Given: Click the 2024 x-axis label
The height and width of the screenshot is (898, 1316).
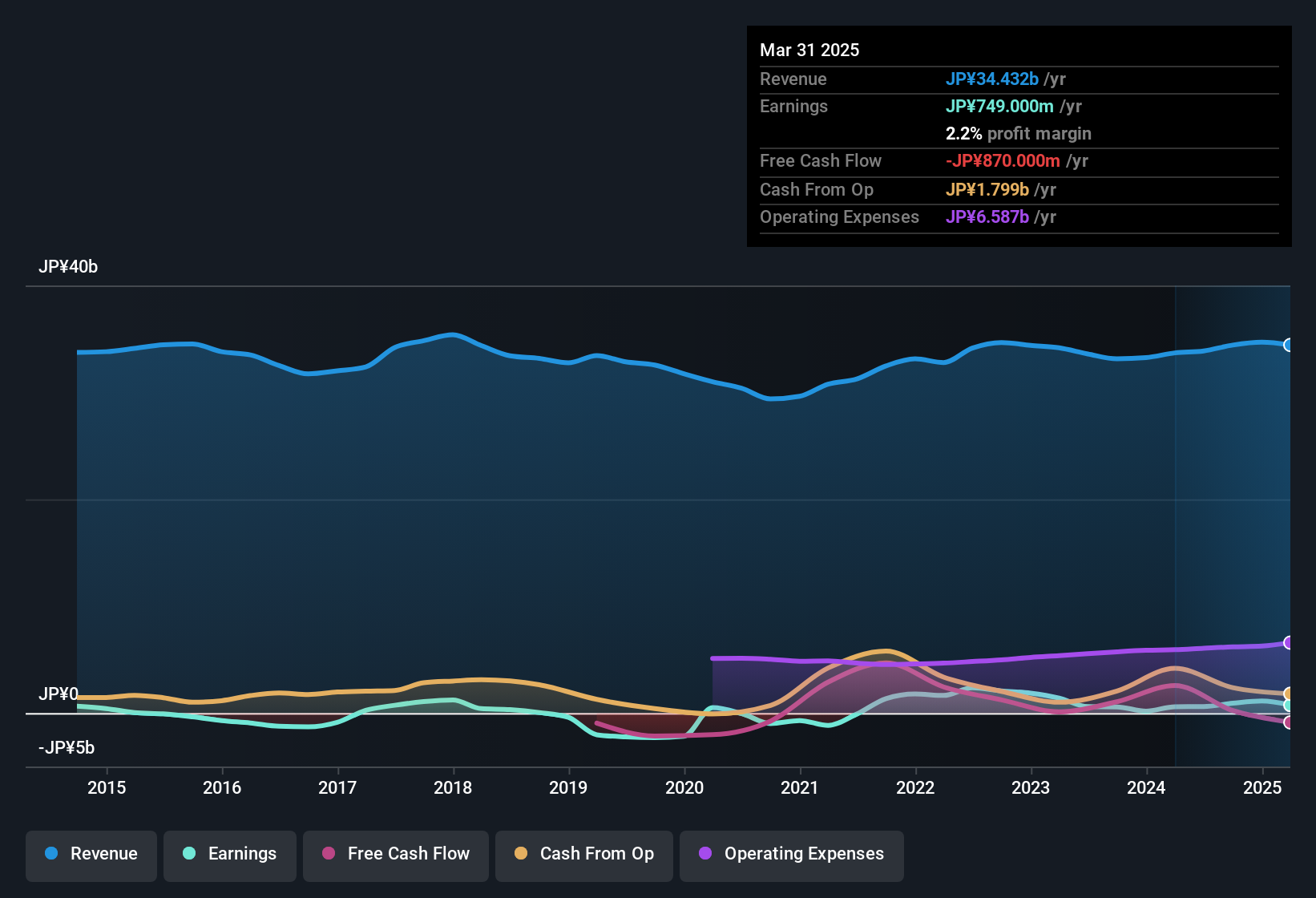Looking at the screenshot, I should pos(1146,787).
